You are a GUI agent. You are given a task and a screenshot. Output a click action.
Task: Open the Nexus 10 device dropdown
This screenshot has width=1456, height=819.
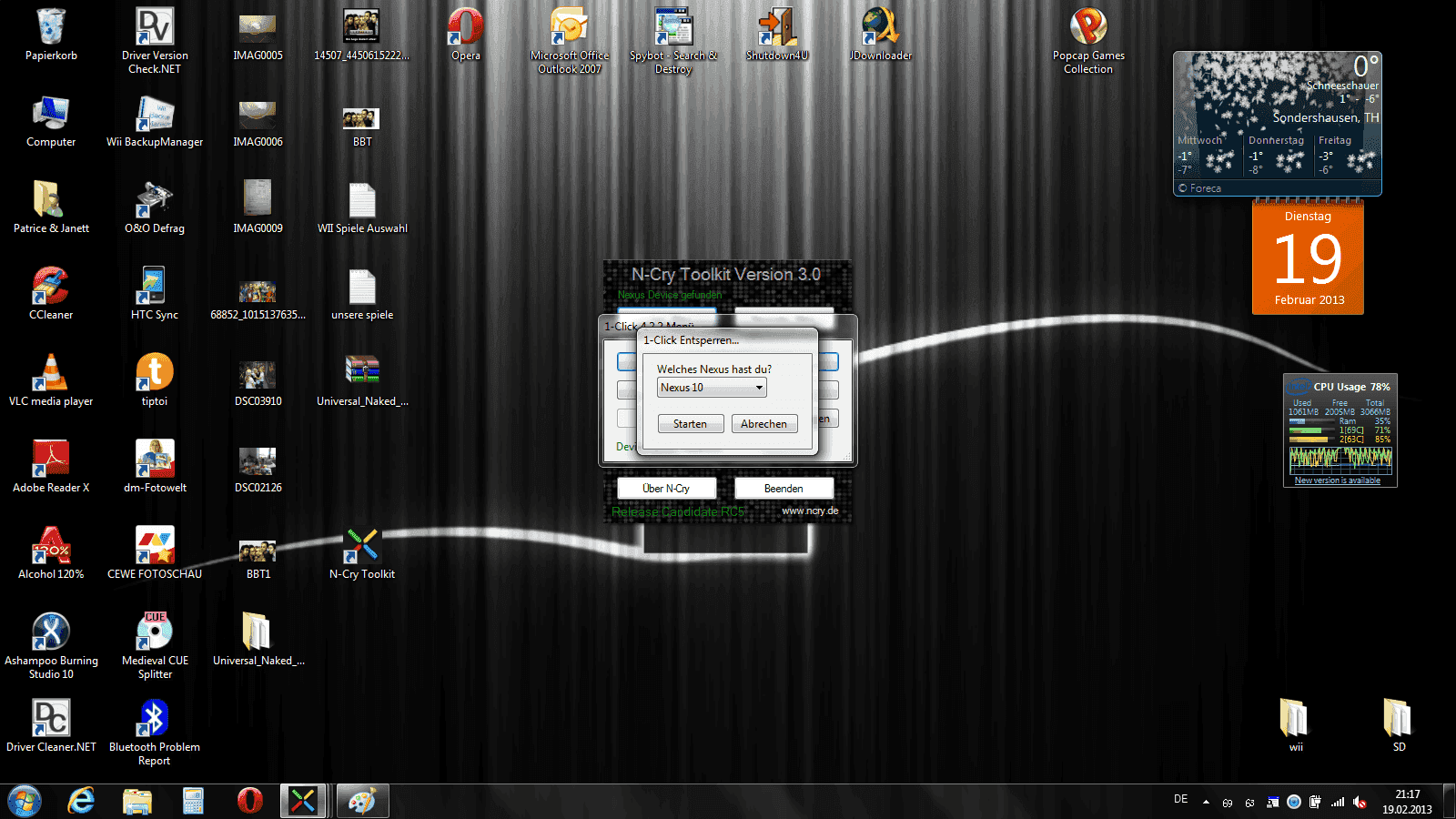[x=712, y=388]
